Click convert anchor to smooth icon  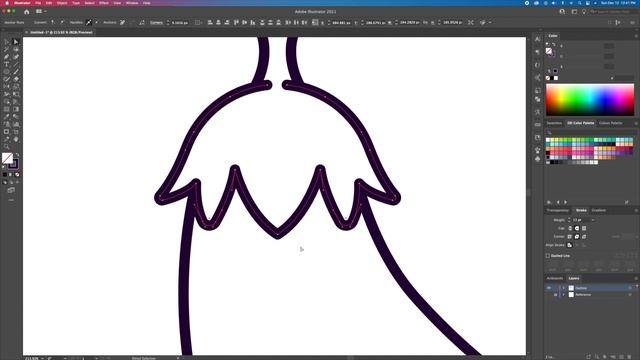point(62,22)
